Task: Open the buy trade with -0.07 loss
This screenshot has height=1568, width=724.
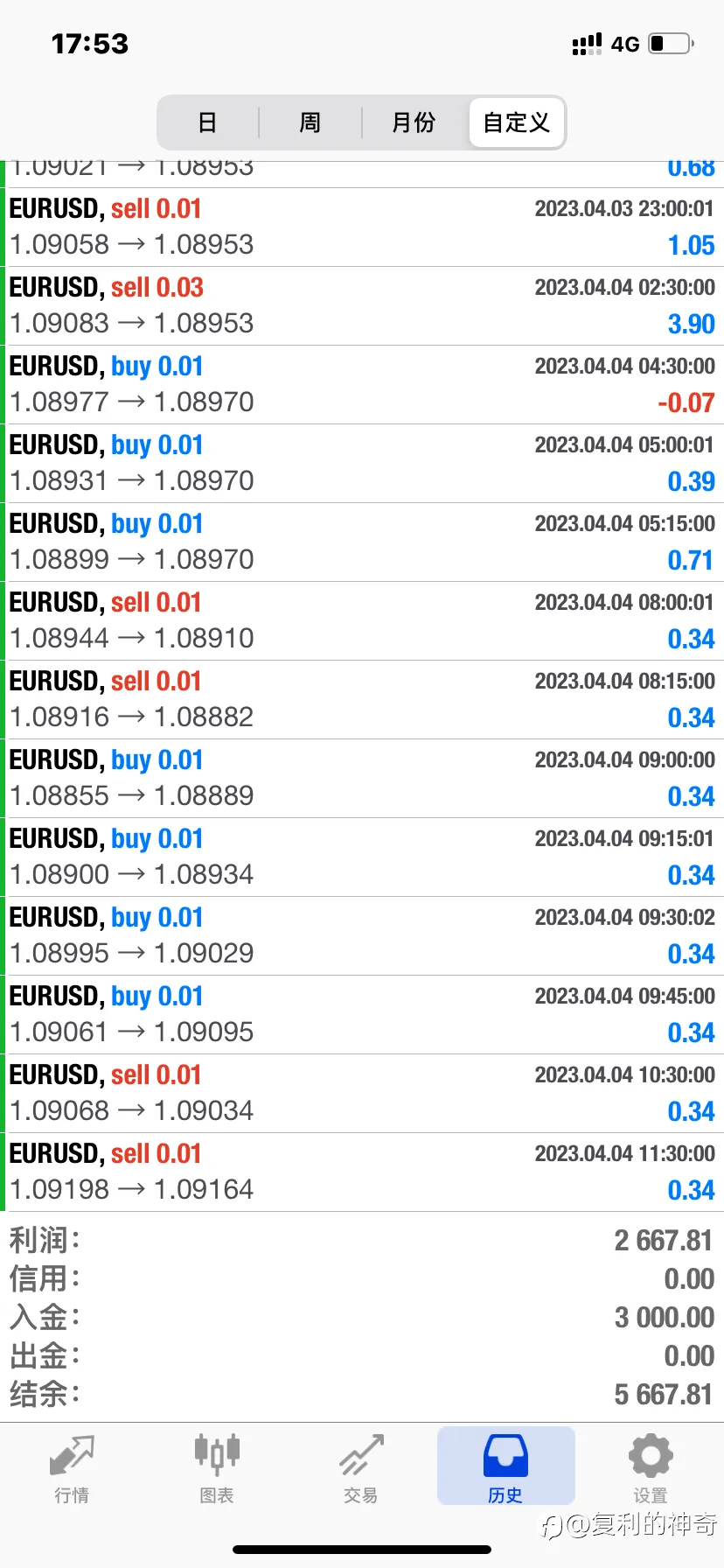Action: point(362,385)
